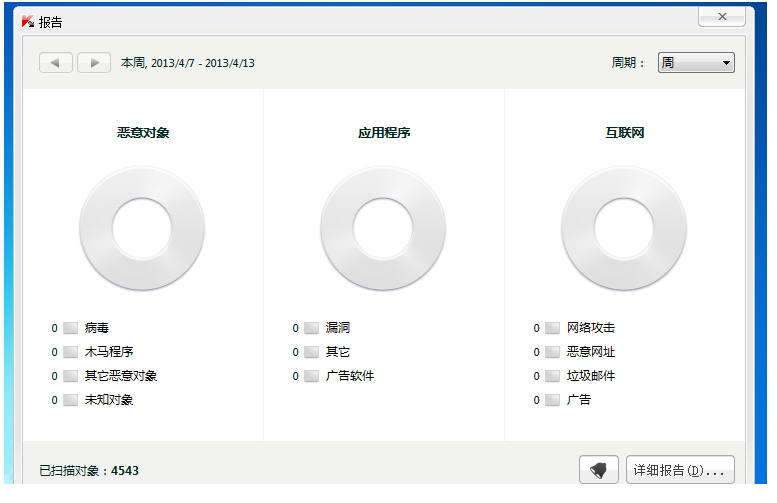Click the Kaspersky logo in title bar

28,22
